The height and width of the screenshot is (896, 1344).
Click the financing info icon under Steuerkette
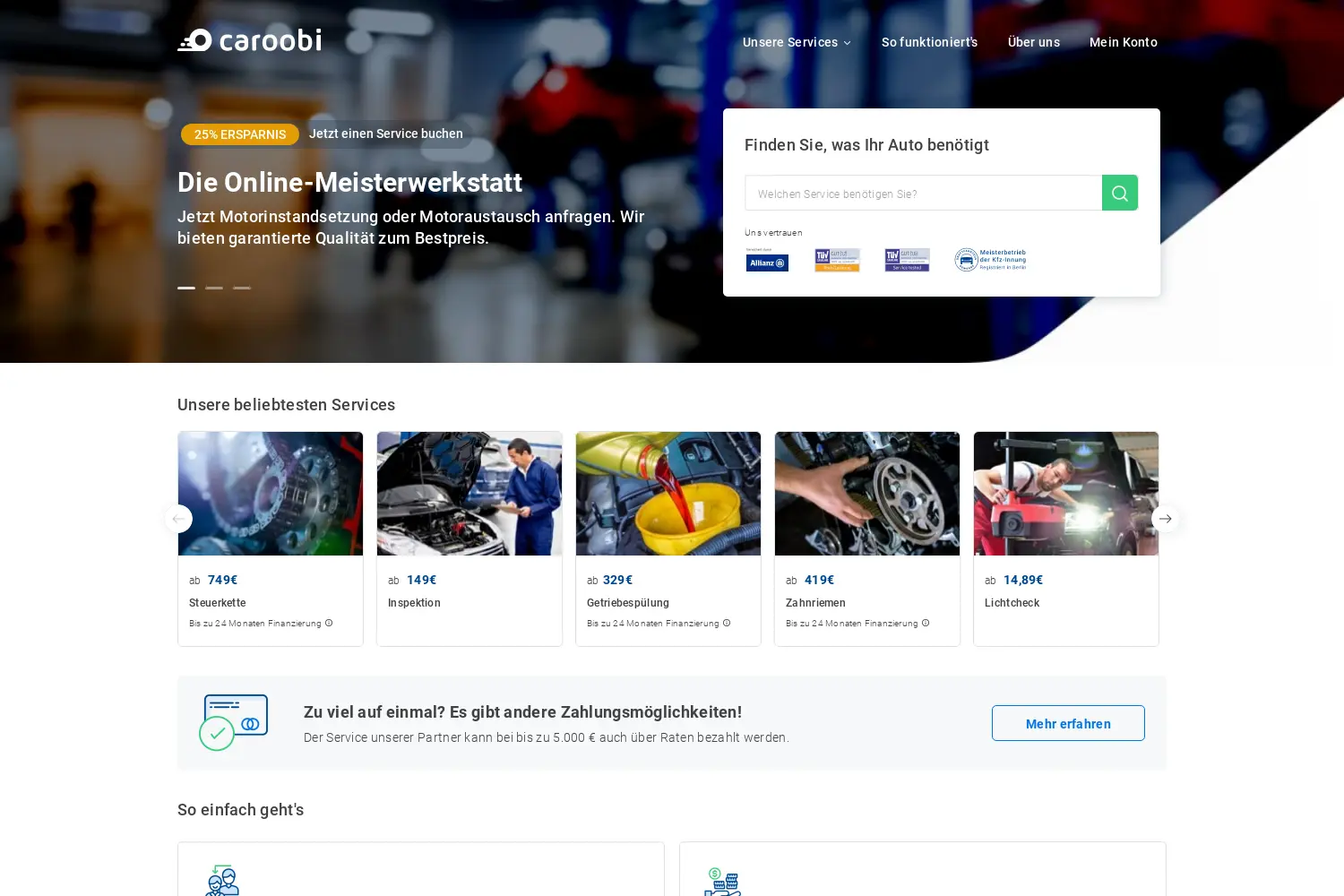[329, 623]
